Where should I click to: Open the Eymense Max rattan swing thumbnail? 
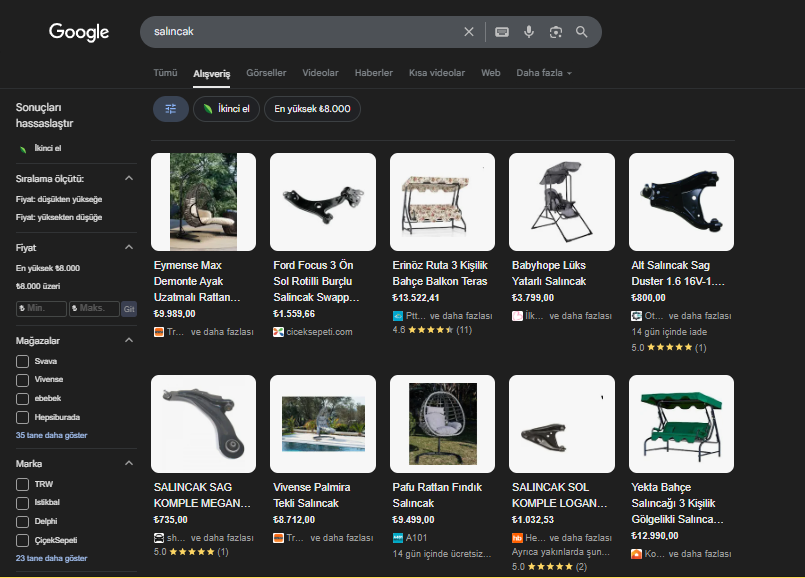[203, 202]
